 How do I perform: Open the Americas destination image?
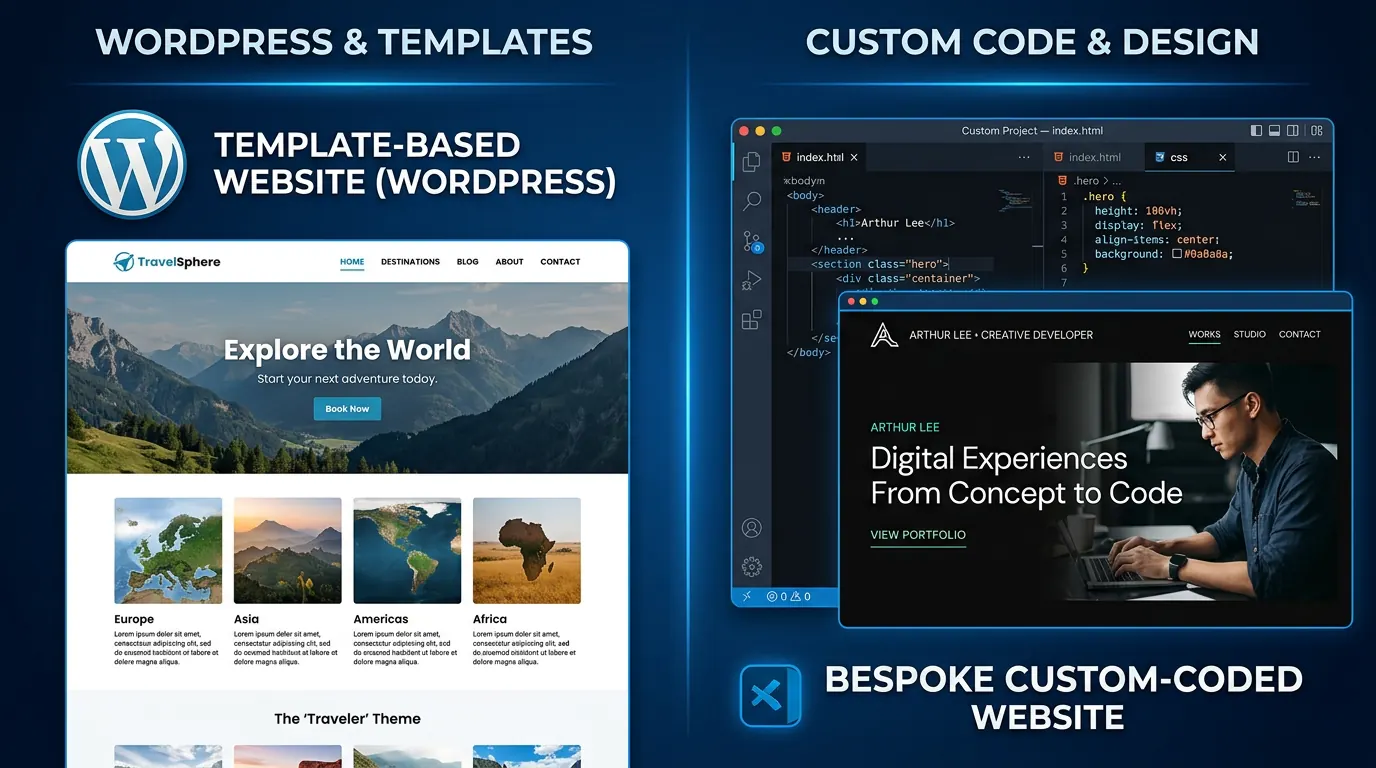pos(407,551)
